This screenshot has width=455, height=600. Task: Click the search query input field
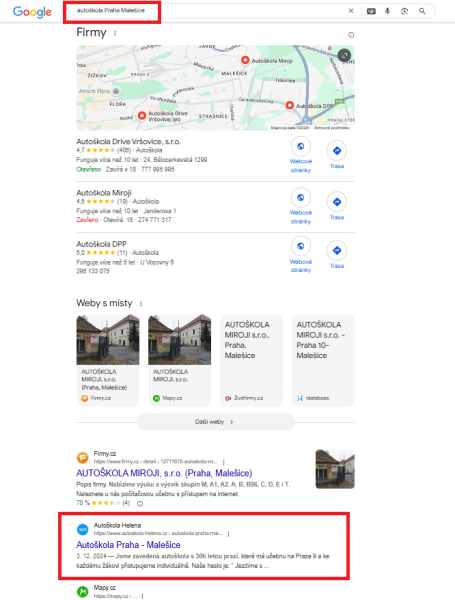pyautogui.click(x=207, y=11)
